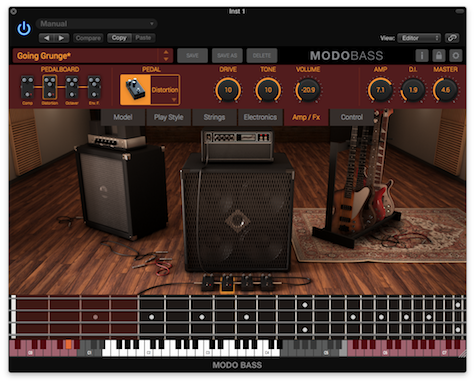Switch to the Amp / Fx tab
475x383 pixels.
(306, 117)
